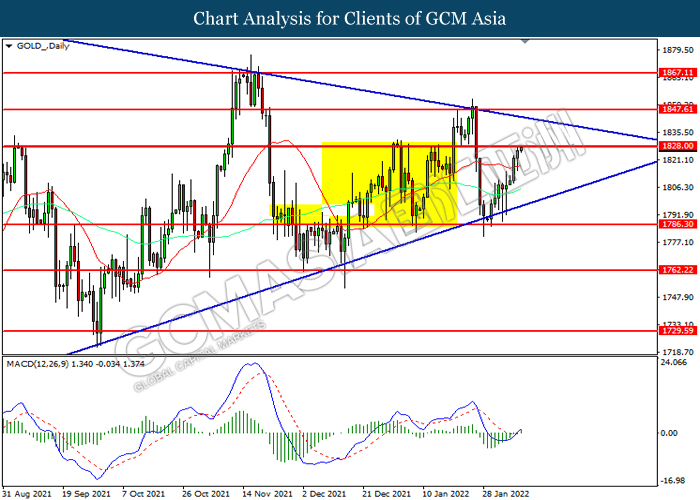Click the large yellow consolidation rectangle
The width and height of the screenshot is (700, 500).
click(x=389, y=184)
